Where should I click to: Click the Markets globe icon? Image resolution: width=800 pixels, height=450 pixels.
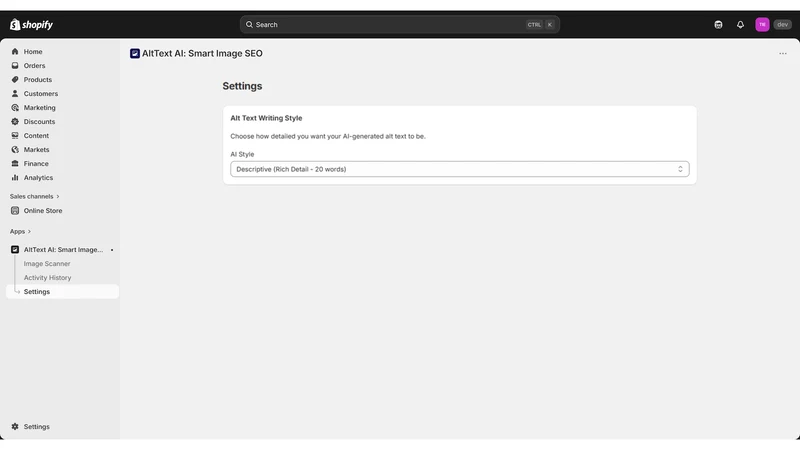15,149
